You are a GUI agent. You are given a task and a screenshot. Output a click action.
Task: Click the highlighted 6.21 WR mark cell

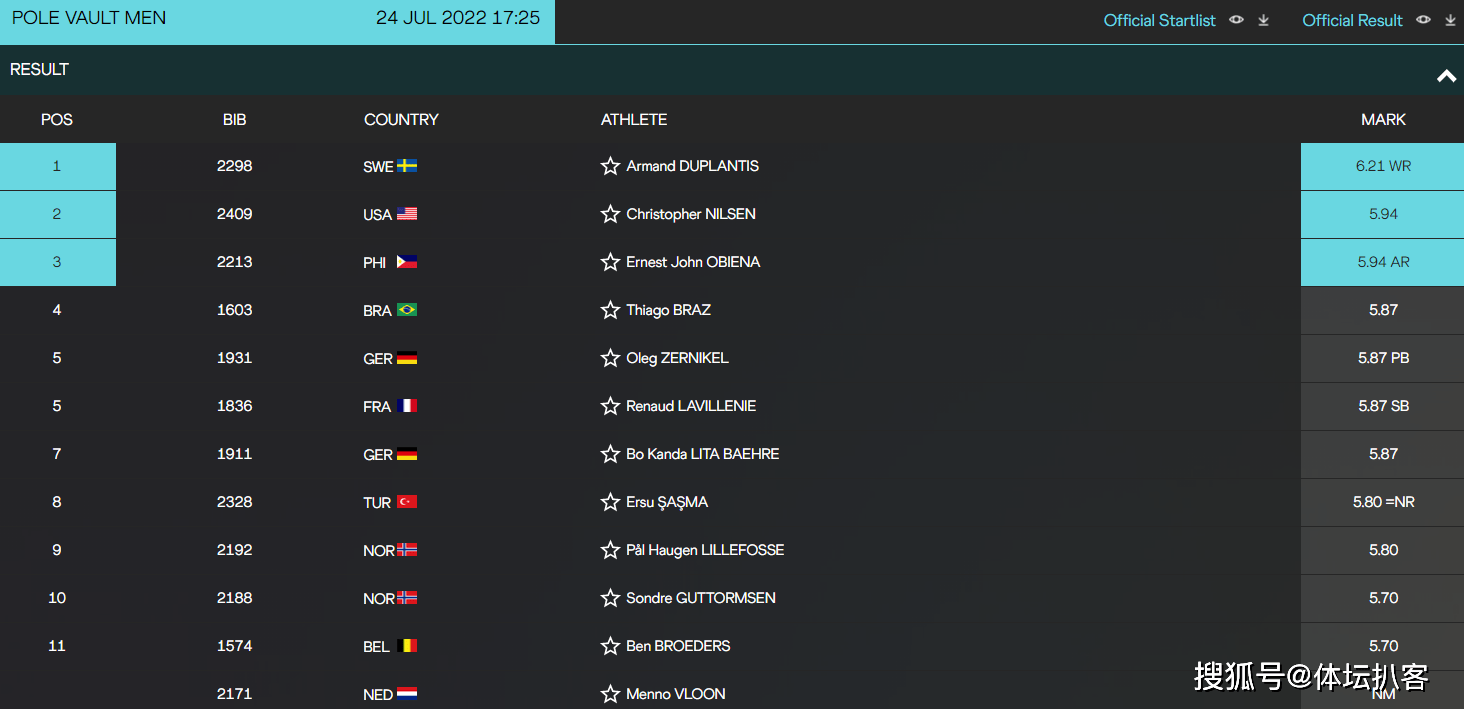[1382, 166]
